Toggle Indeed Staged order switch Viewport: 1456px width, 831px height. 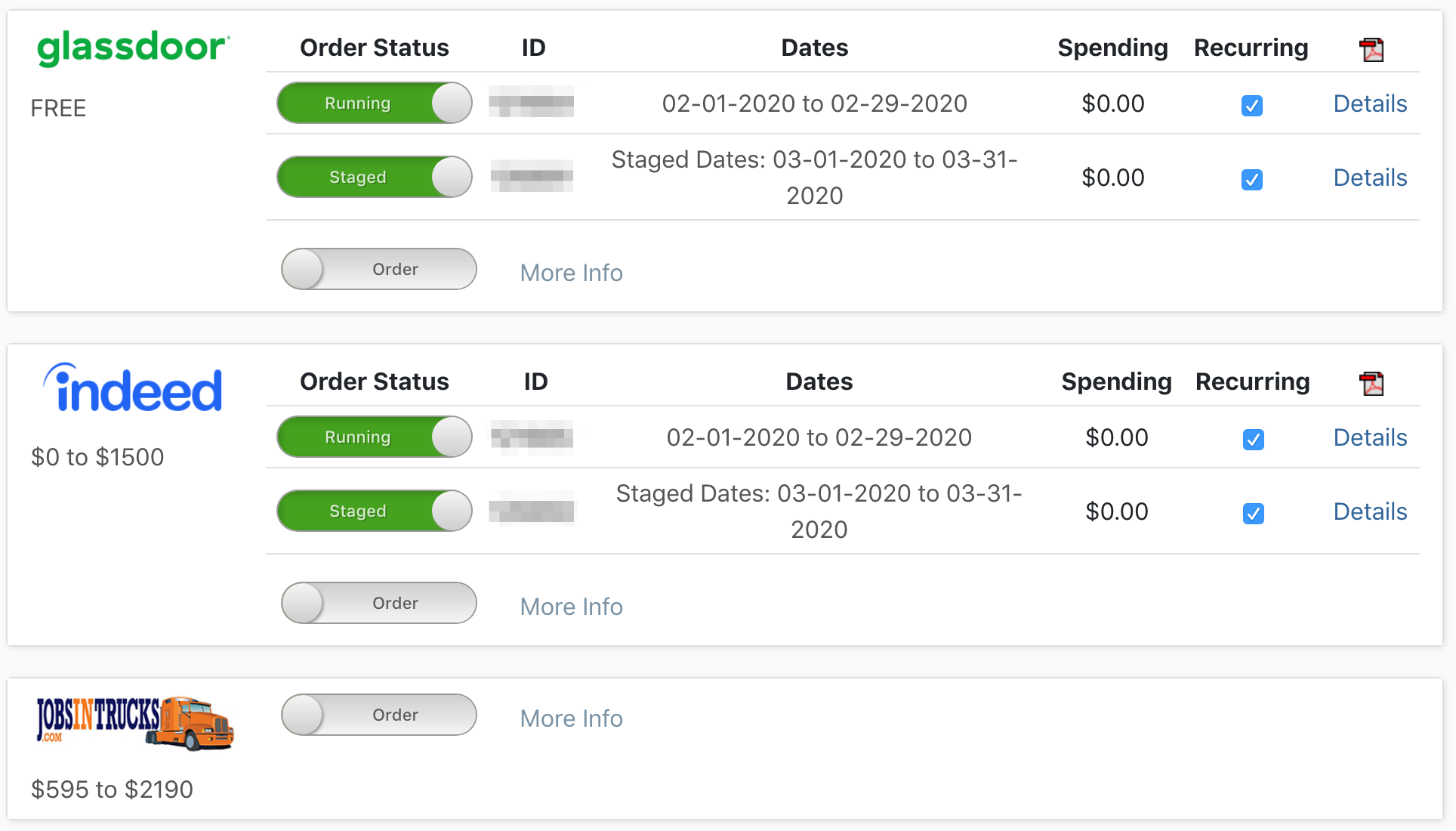click(375, 511)
